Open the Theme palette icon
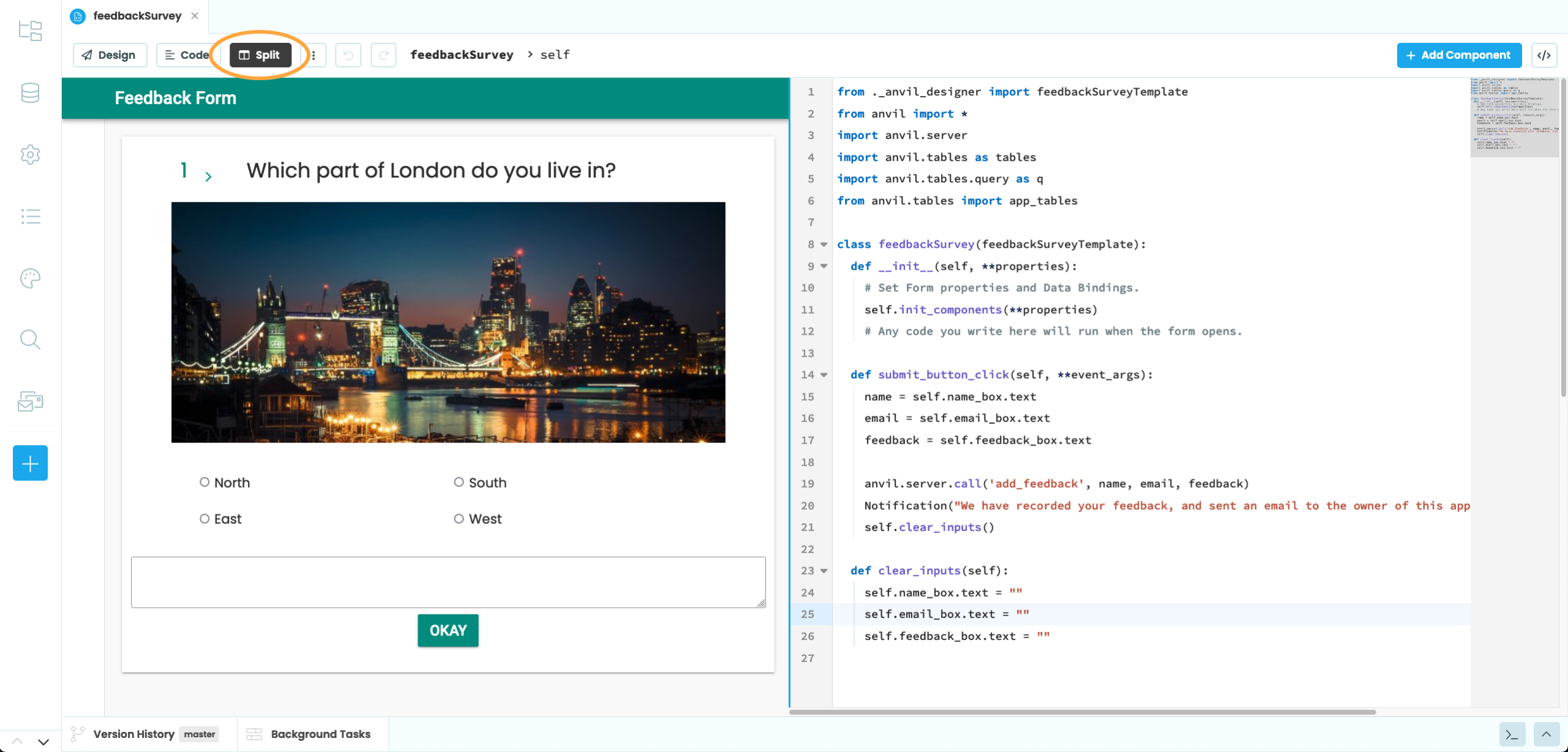Image resolution: width=1568 pixels, height=752 pixels. coord(30,278)
